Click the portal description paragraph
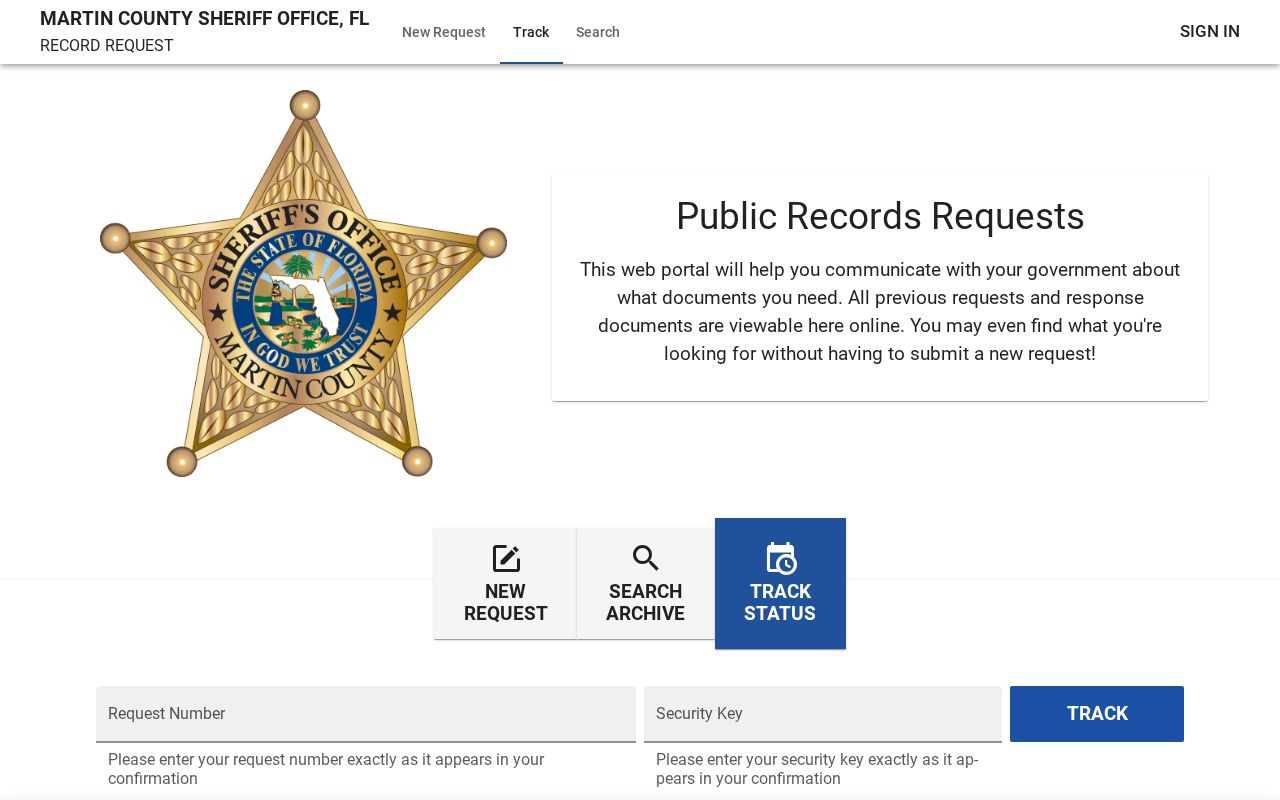 click(880, 312)
